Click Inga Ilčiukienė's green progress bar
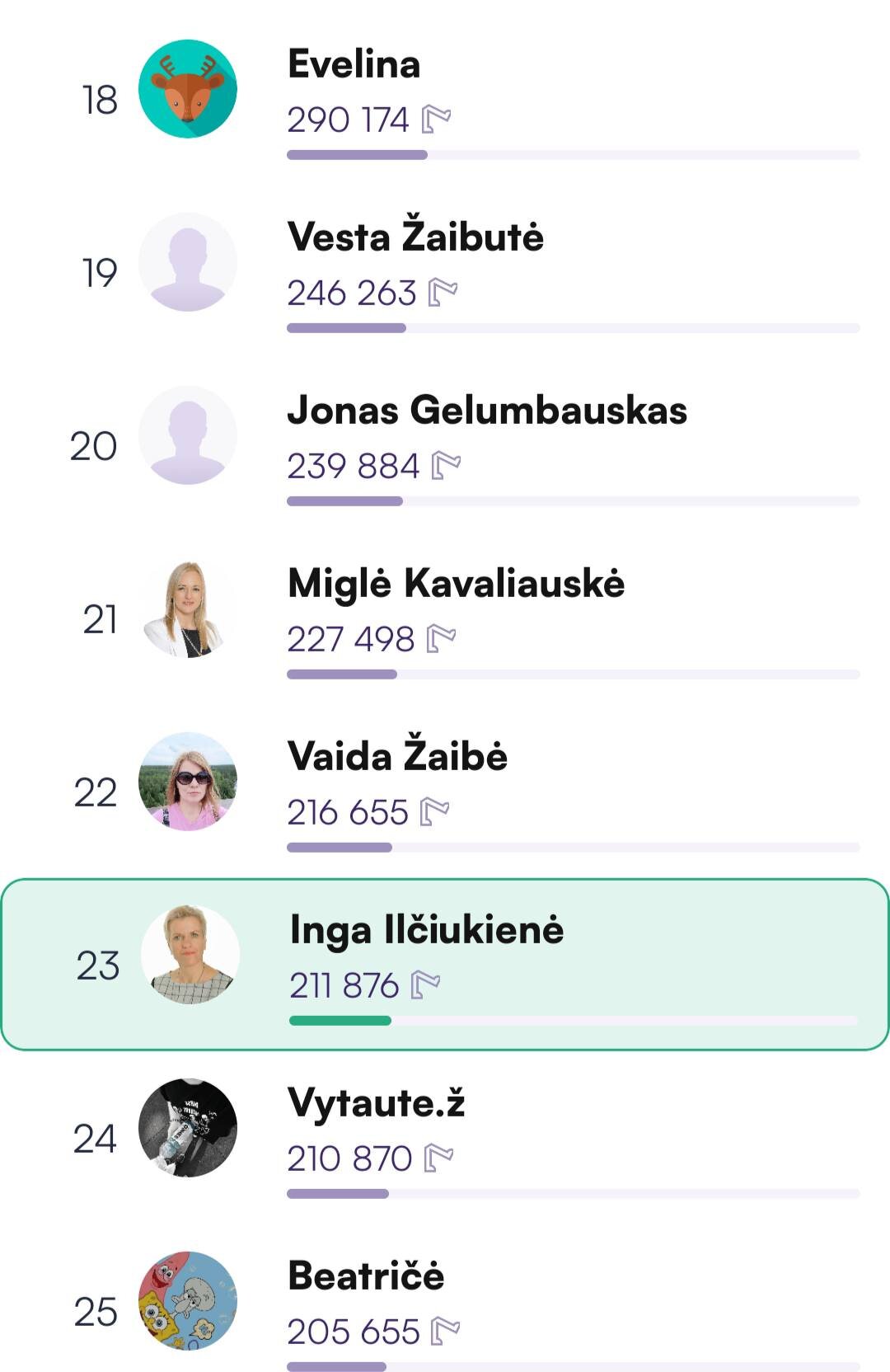 pos(340,1021)
